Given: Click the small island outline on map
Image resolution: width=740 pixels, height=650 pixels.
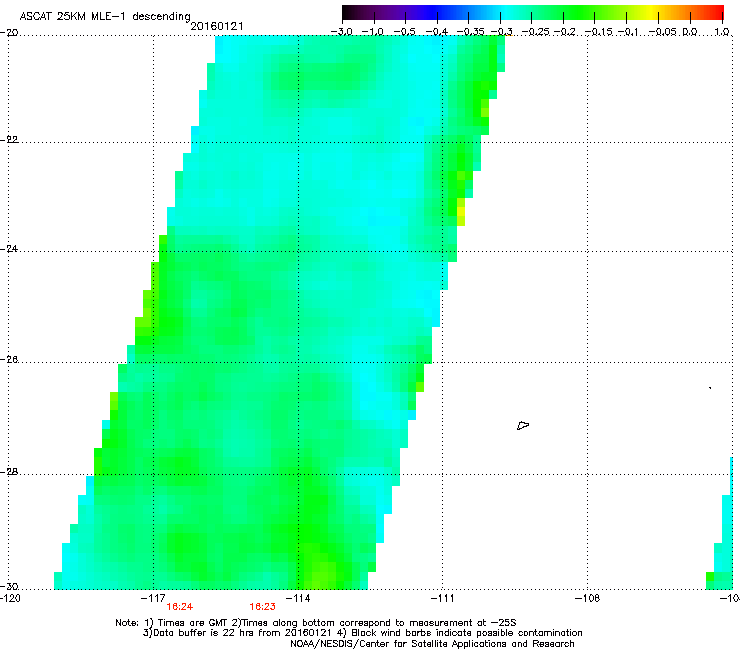Looking at the screenshot, I should pos(523,425).
